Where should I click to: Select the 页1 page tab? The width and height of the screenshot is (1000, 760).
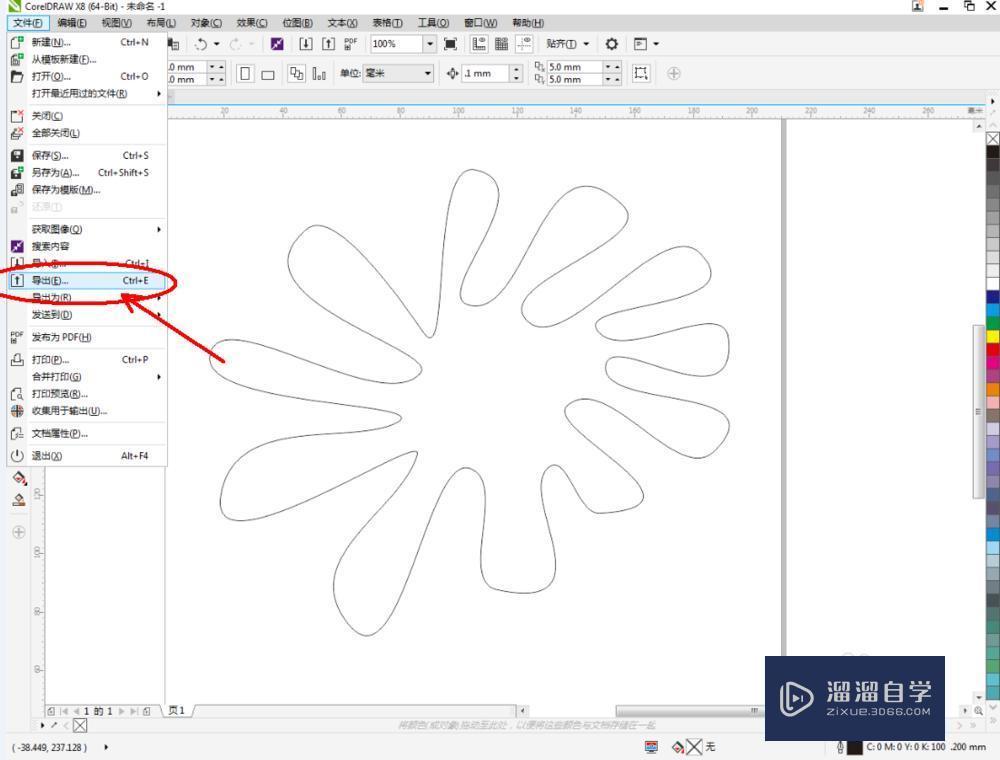click(177, 710)
